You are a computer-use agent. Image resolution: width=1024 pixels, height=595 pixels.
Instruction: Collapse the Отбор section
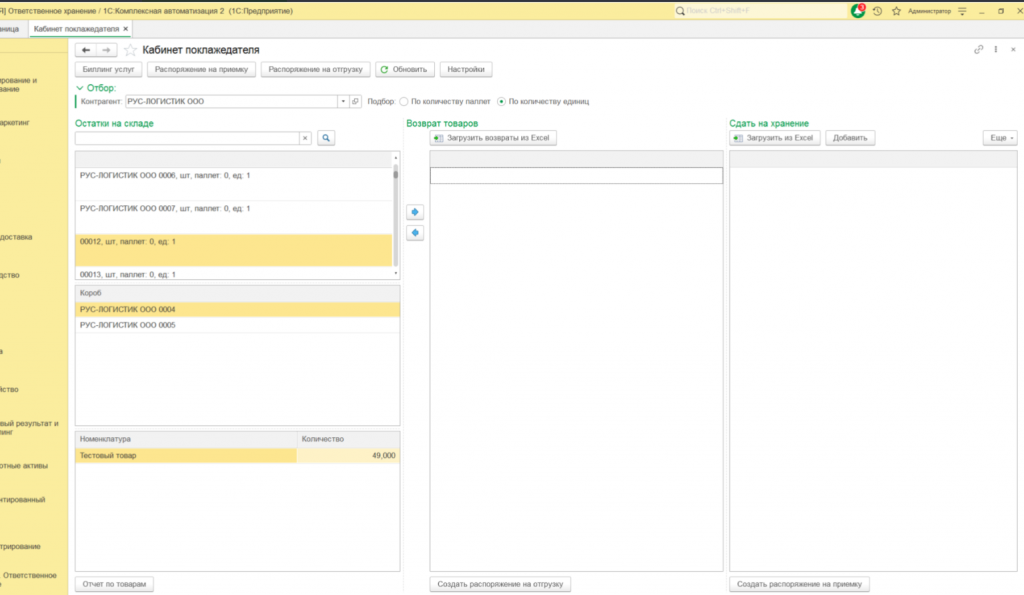tap(79, 88)
